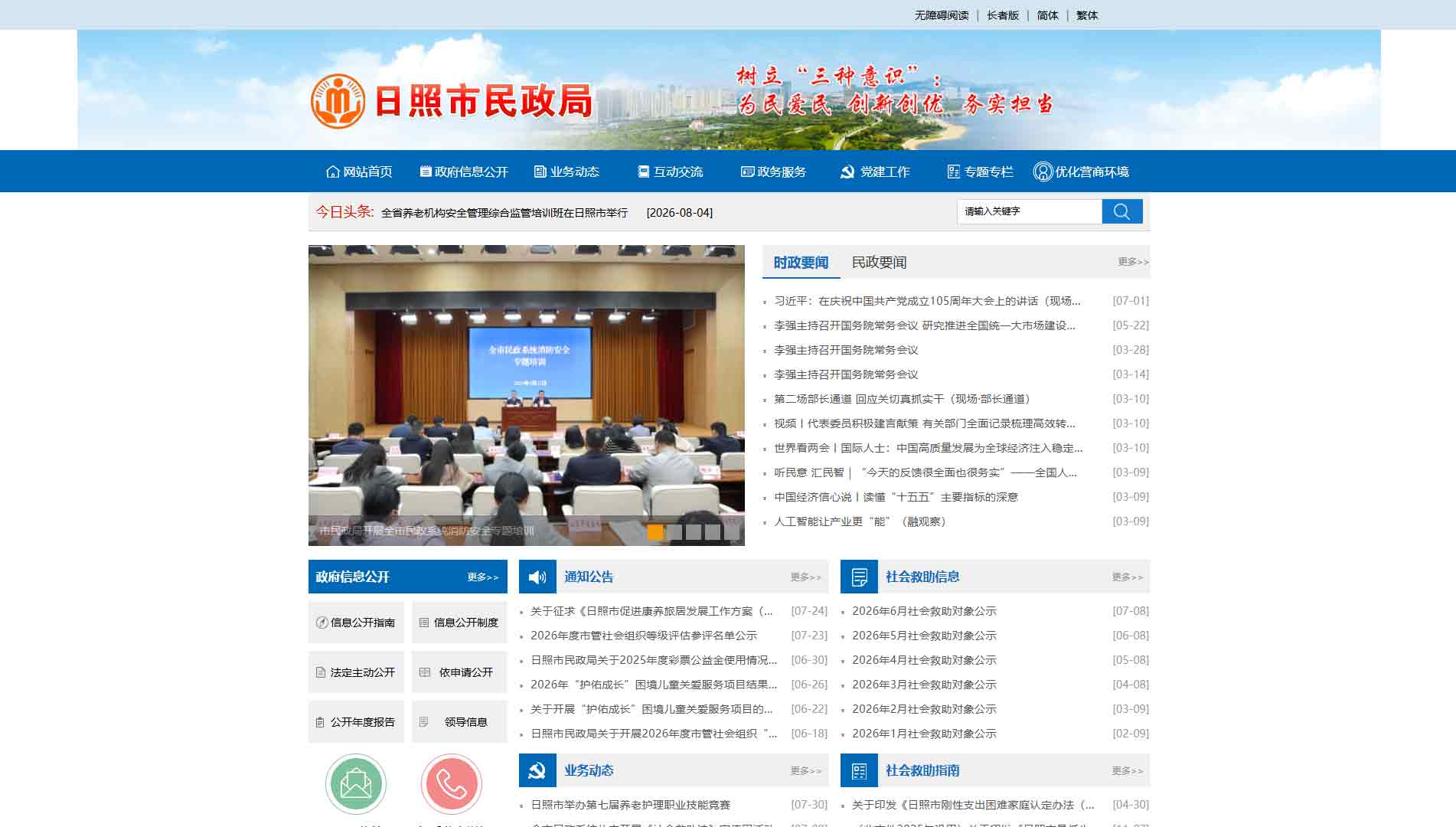This screenshot has height=827, width=1456.
Task: Click the speaker icon beside 通知公告
Action: click(x=537, y=577)
